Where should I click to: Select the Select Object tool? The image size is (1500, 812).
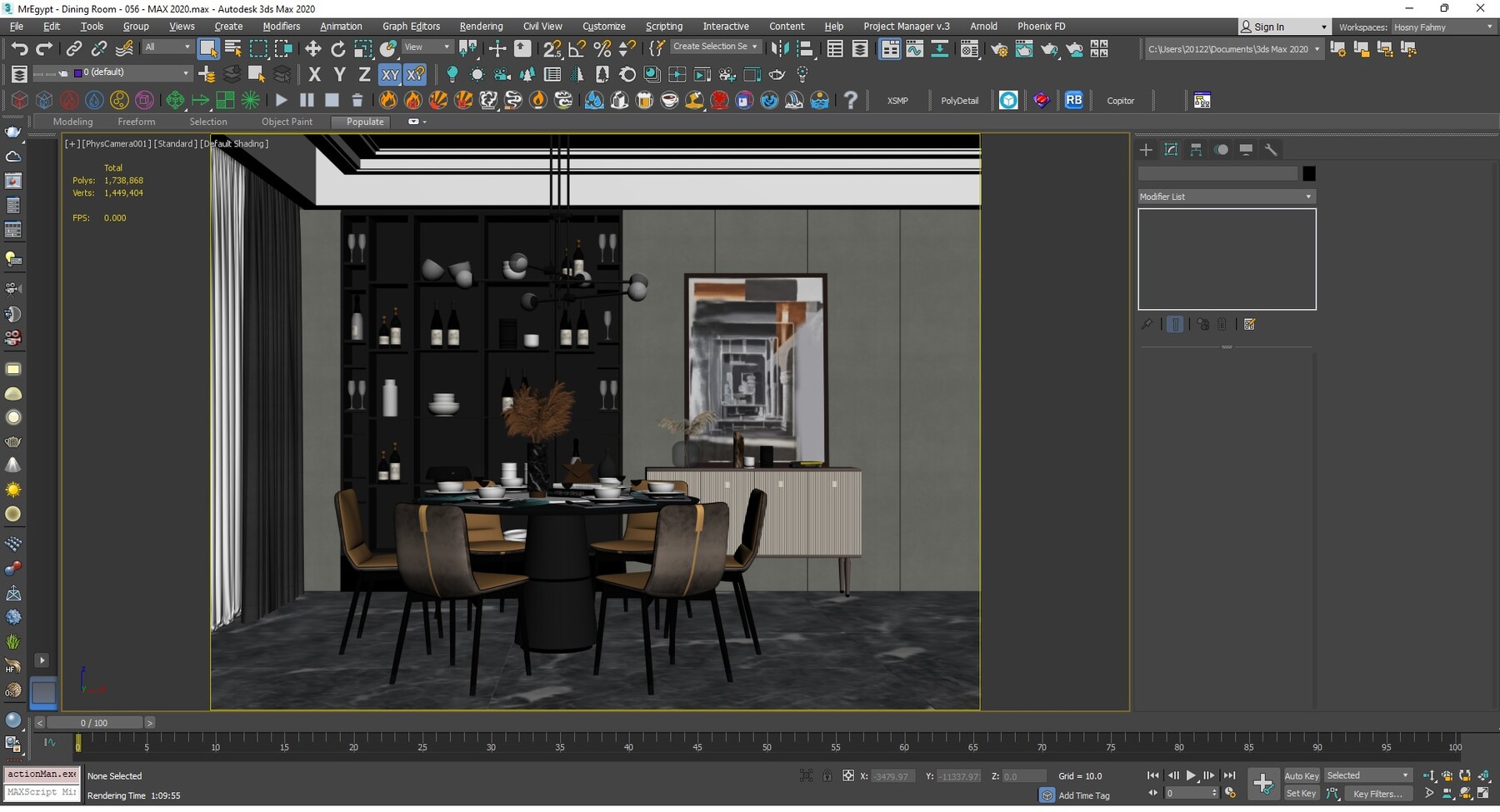point(208,48)
